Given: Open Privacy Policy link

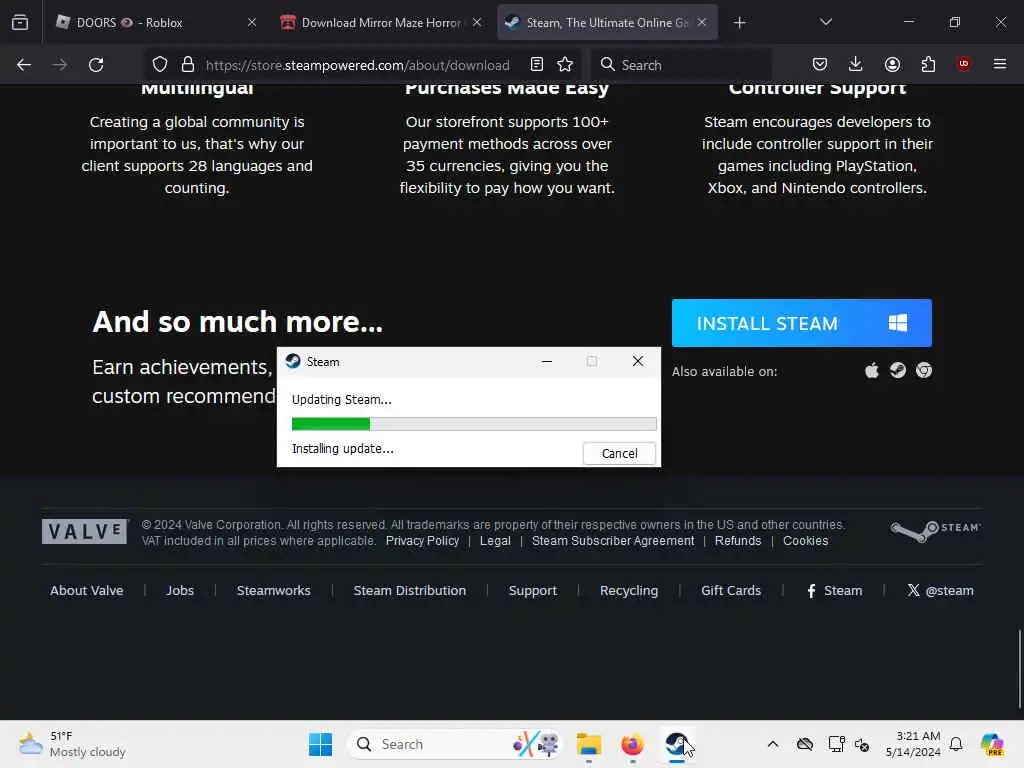Looking at the screenshot, I should 422,541.
